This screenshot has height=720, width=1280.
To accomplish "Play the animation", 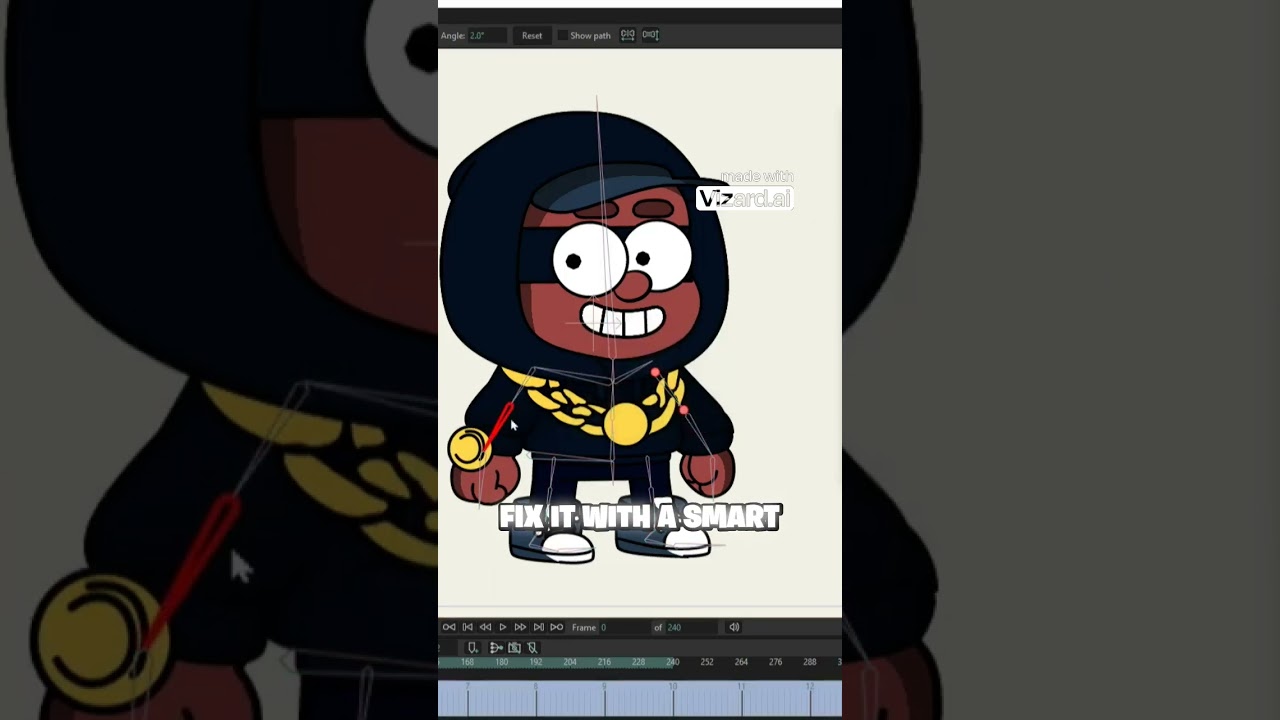I will [x=503, y=627].
